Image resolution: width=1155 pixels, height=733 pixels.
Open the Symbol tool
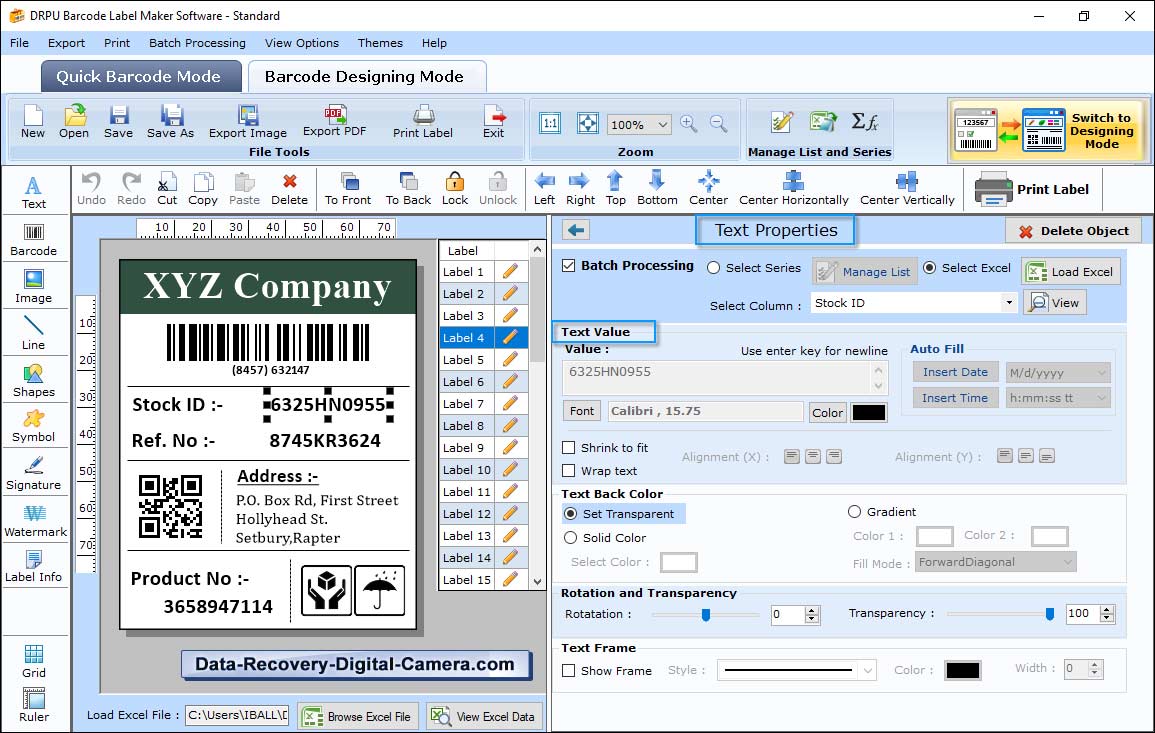tap(33, 426)
